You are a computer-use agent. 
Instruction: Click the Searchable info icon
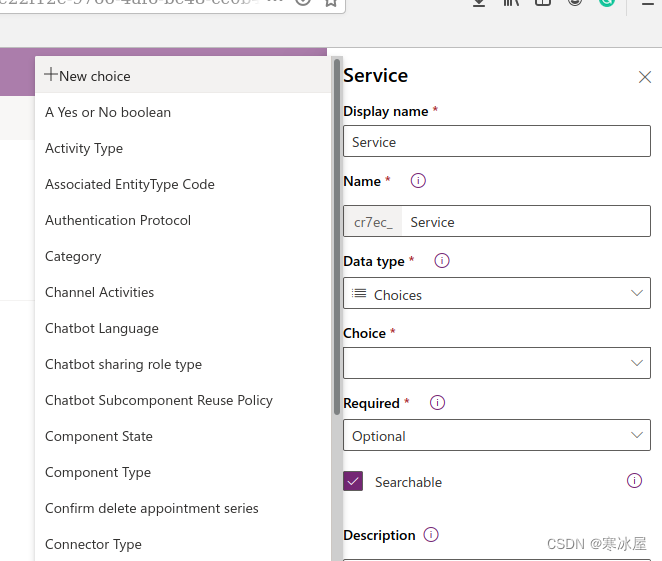[634, 481]
